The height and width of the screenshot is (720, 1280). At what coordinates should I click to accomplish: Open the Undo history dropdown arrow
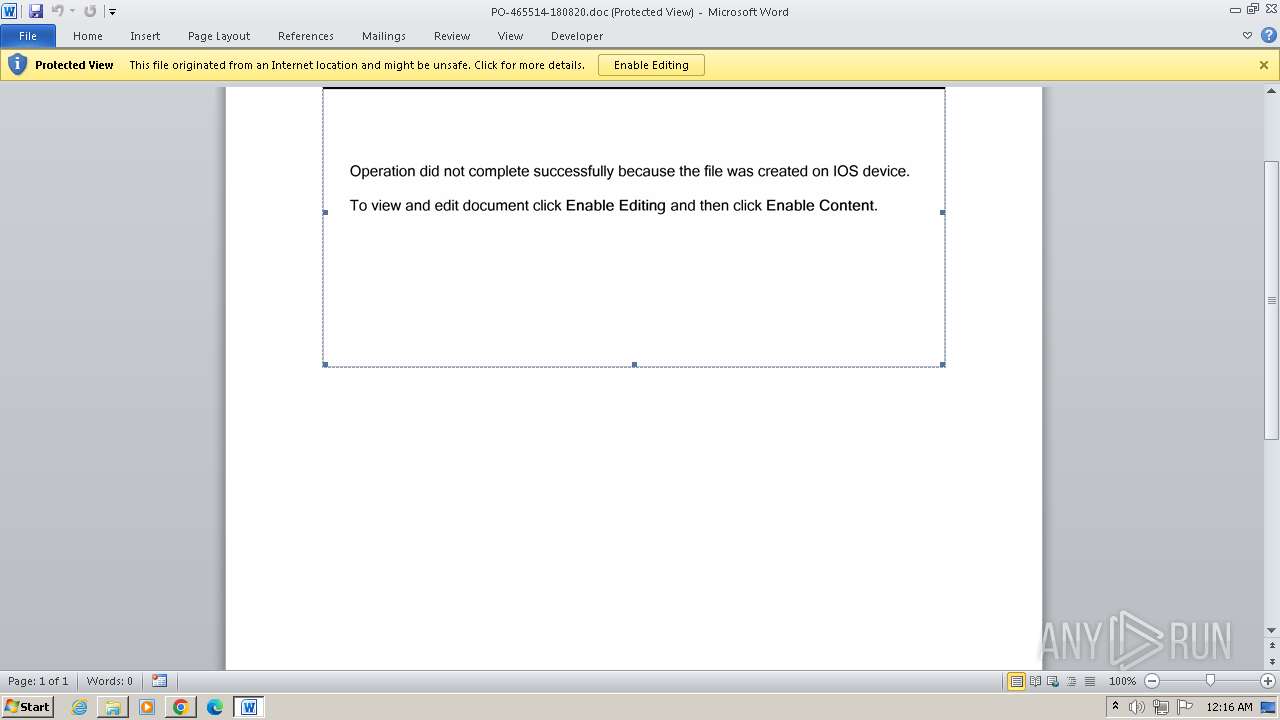(x=72, y=11)
